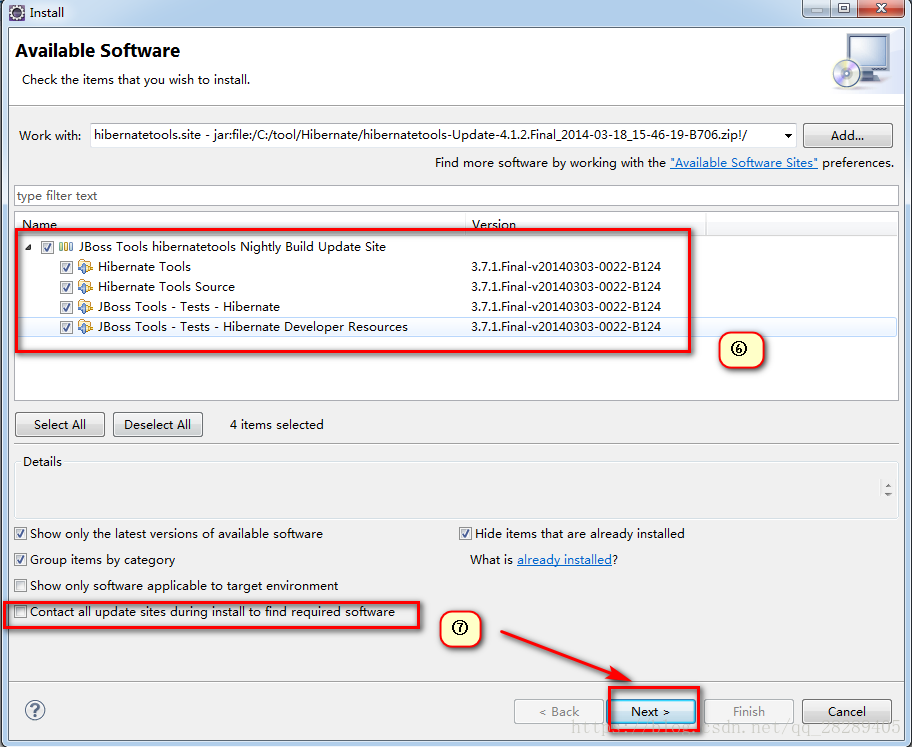Click the Next > button
The height and width of the screenshot is (747, 912).
(651, 712)
